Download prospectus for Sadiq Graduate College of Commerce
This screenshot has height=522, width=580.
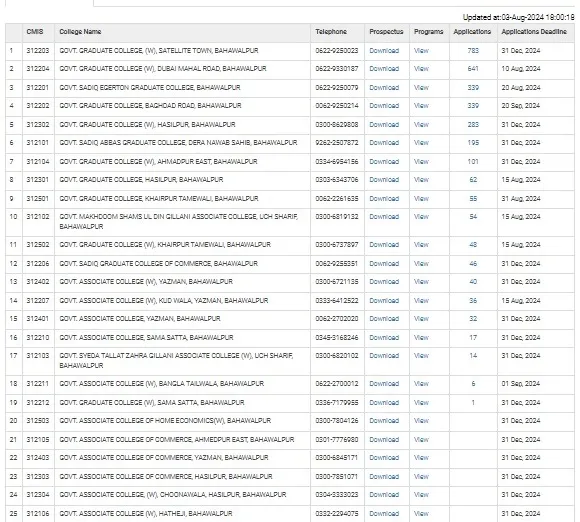tap(384, 264)
